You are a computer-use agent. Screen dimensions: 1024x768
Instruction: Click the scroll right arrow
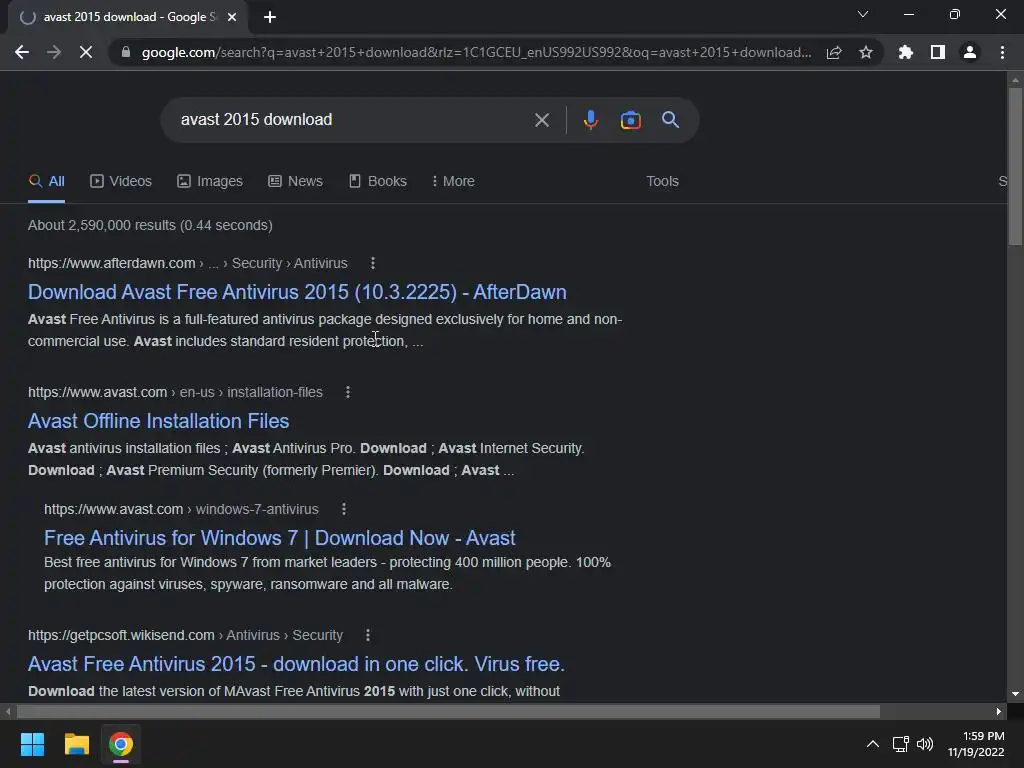pos(999,711)
